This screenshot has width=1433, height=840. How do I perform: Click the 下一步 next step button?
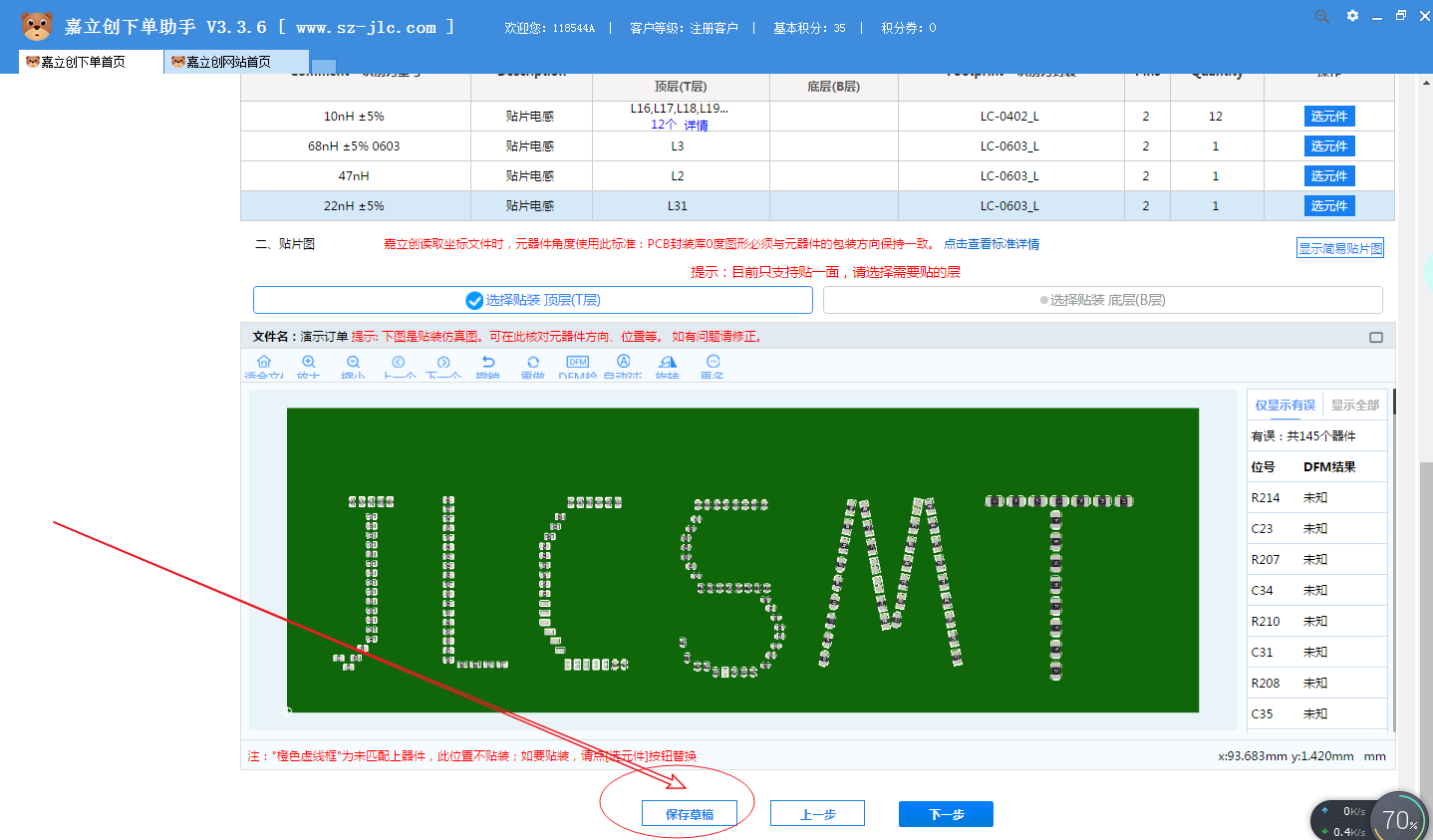tap(946, 814)
